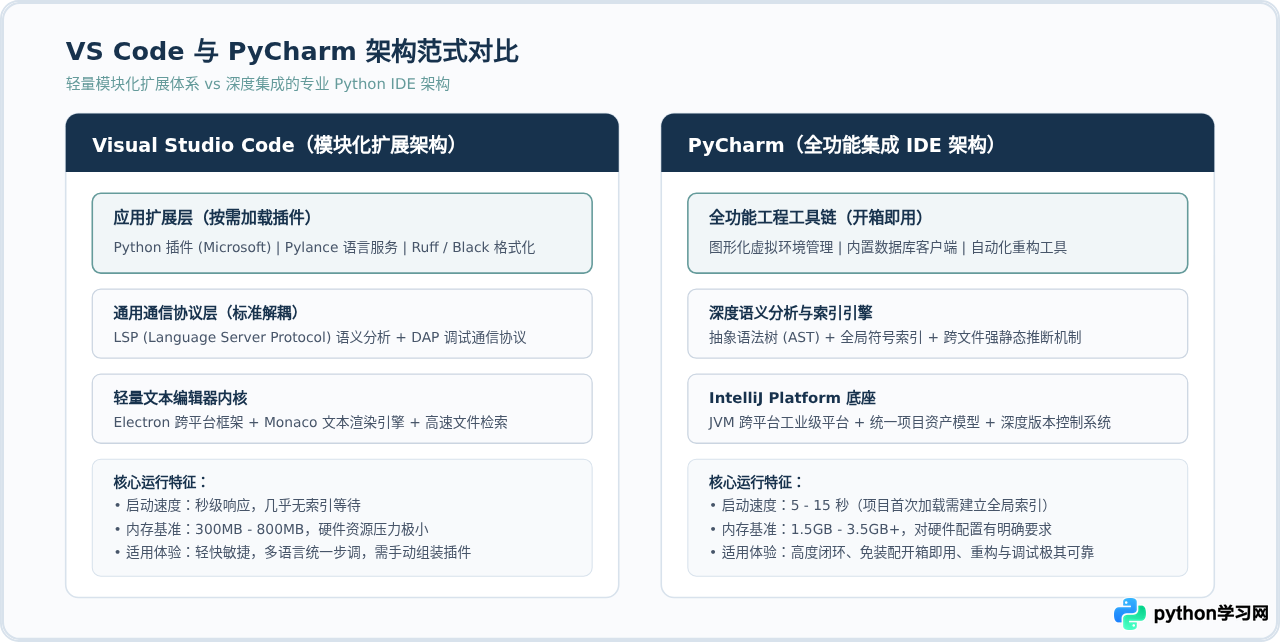Click the bullet "内存基准：300MB - 800MB"
1280x642 pixels.
click(271, 529)
